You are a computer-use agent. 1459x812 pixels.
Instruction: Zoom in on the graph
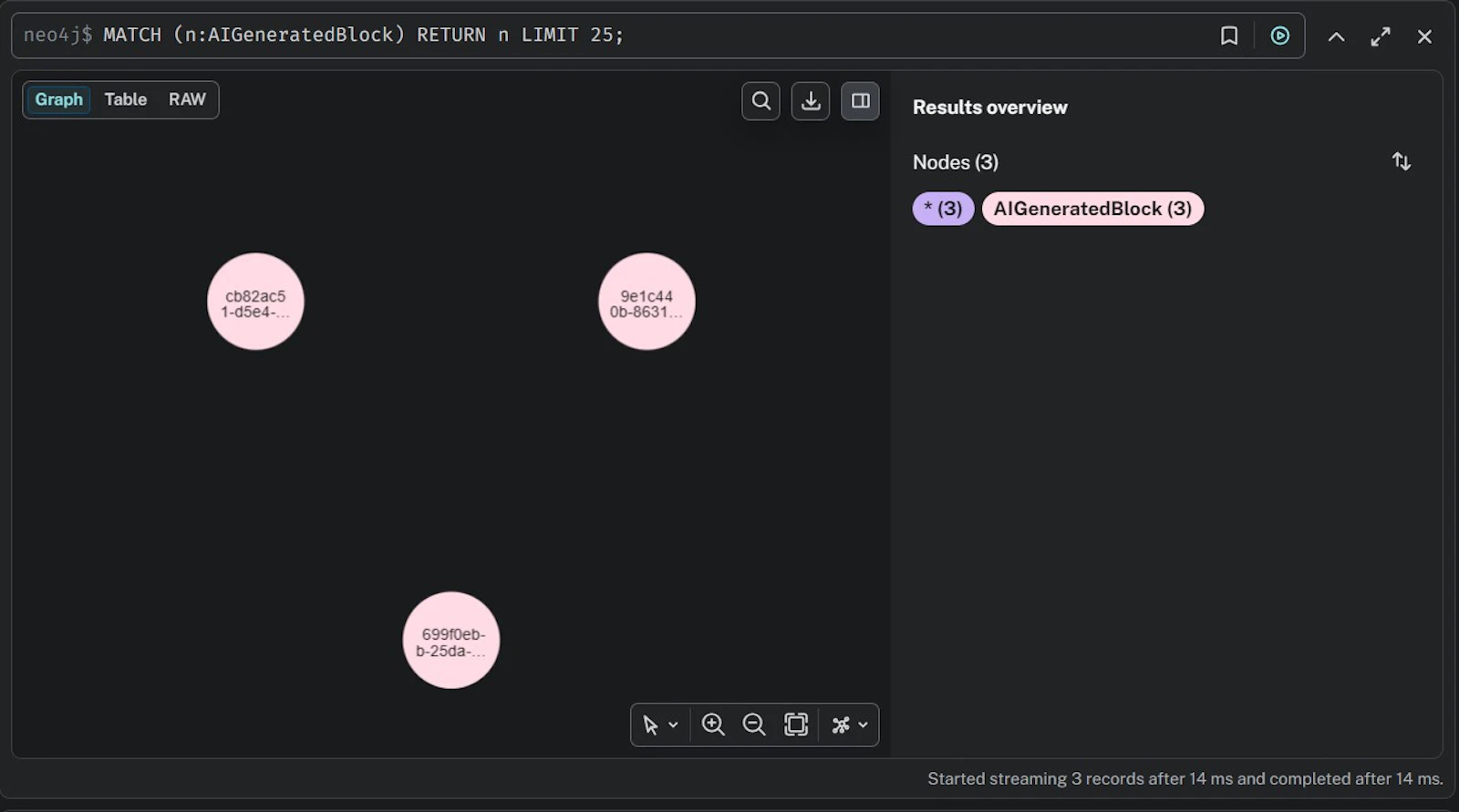pos(713,725)
